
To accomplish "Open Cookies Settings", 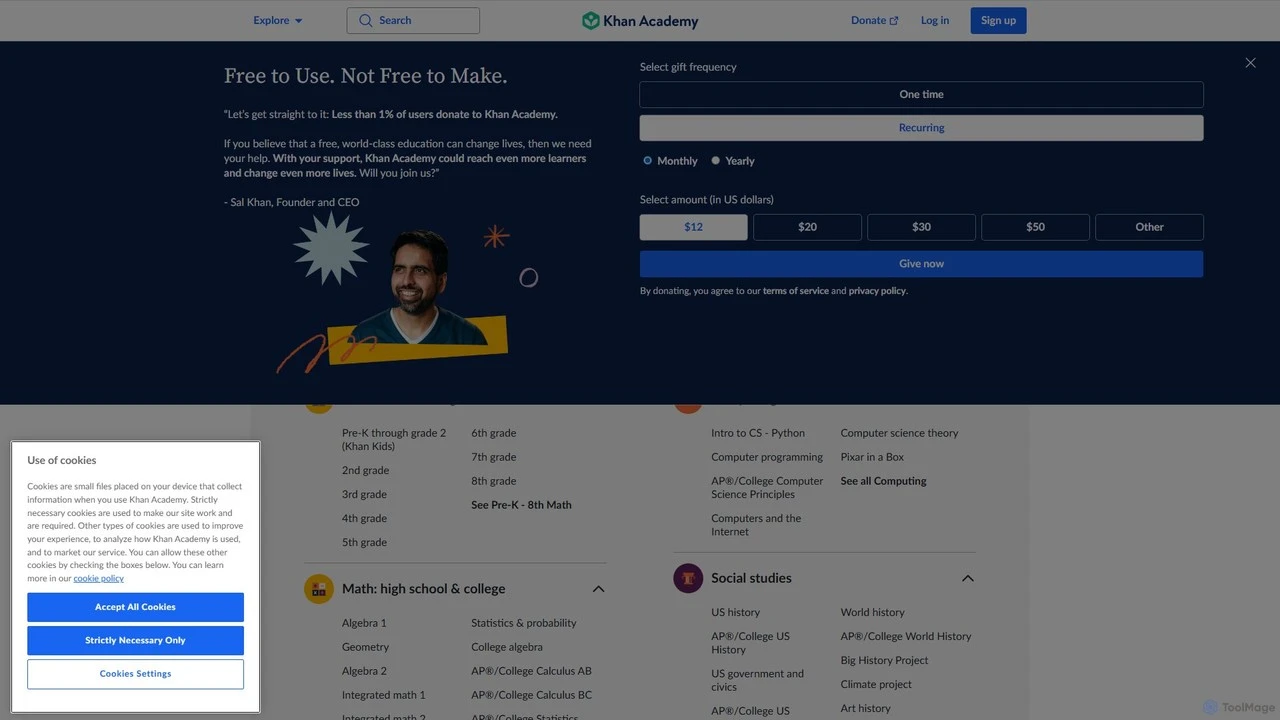I will click(135, 674).
